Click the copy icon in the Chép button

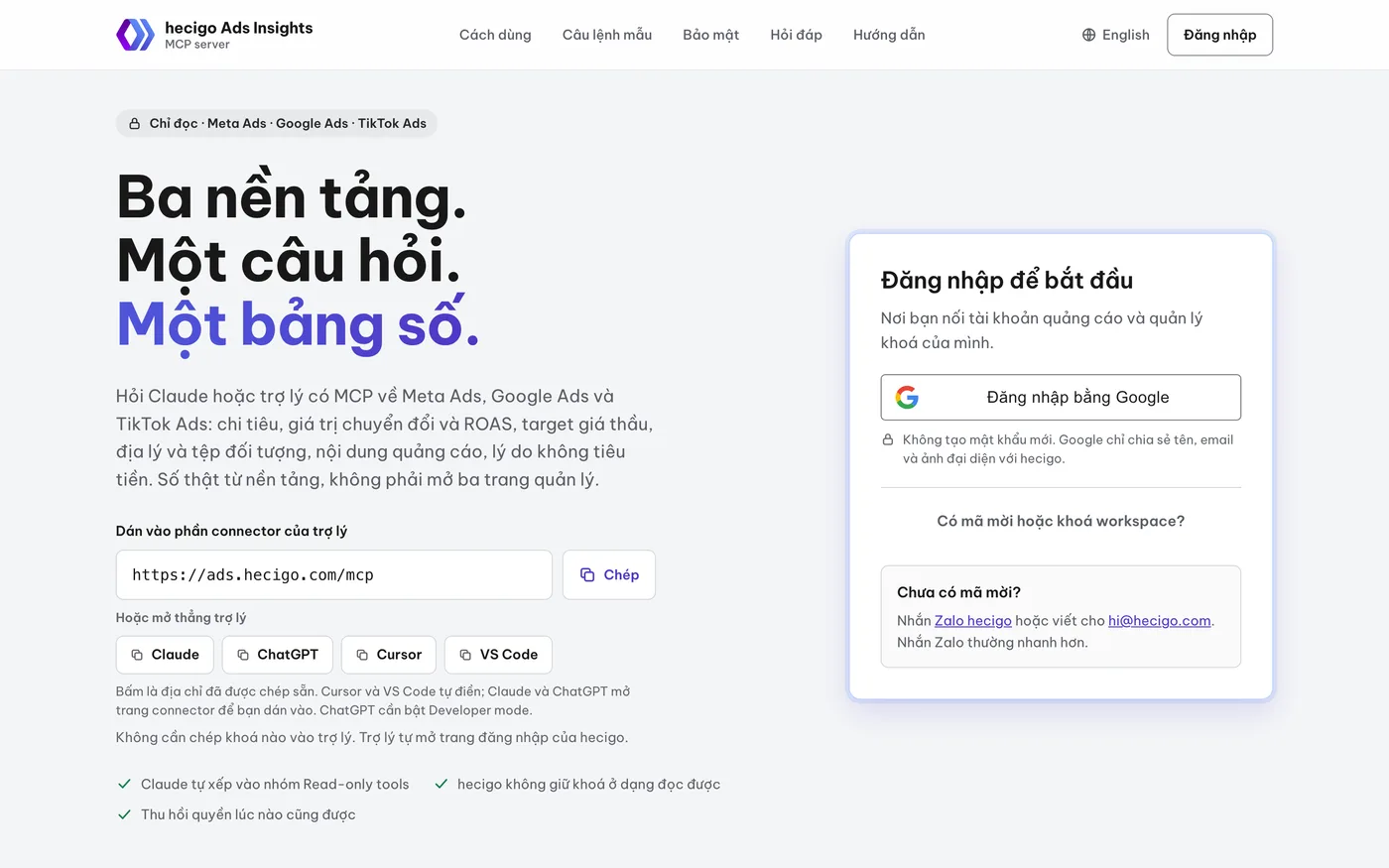(587, 574)
